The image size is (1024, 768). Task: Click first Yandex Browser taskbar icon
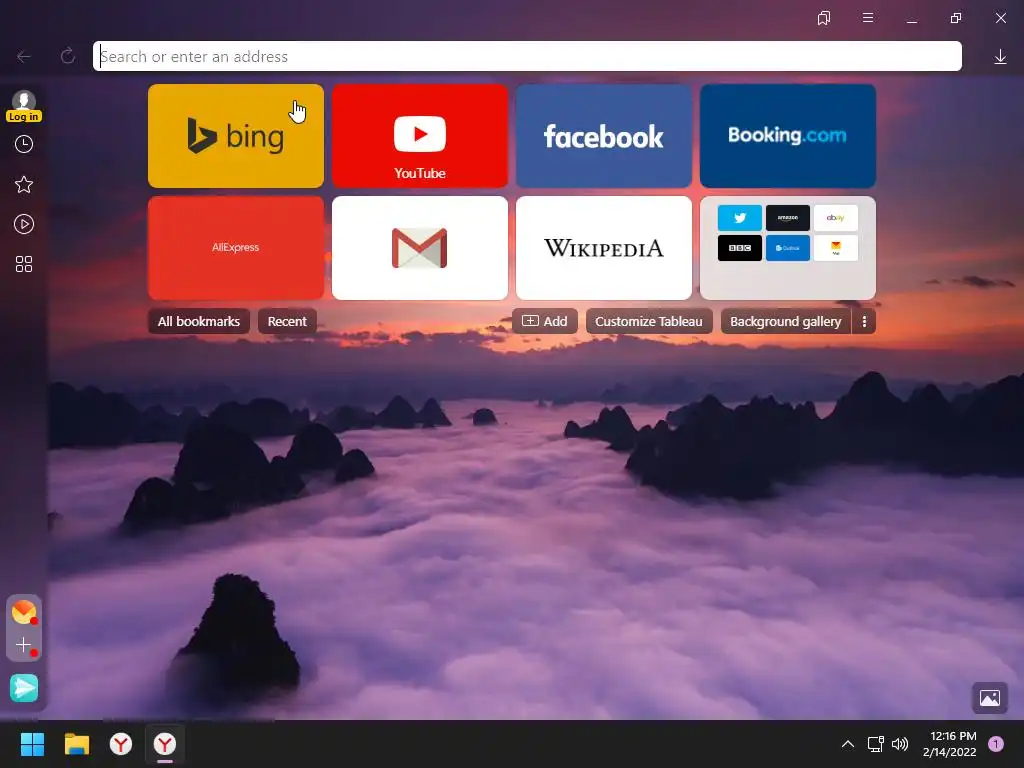tap(121, 744)
